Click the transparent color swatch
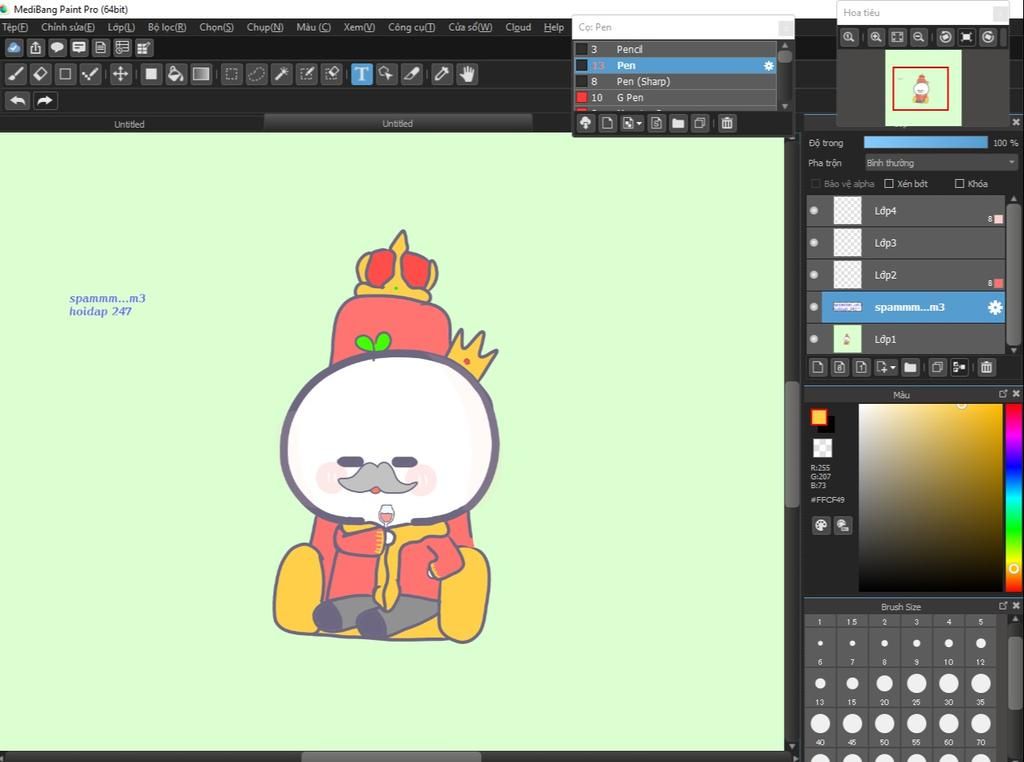Image resolution: width=1024 pixels, height=762 pixels. pyautogui.click(x=822, y=447)
